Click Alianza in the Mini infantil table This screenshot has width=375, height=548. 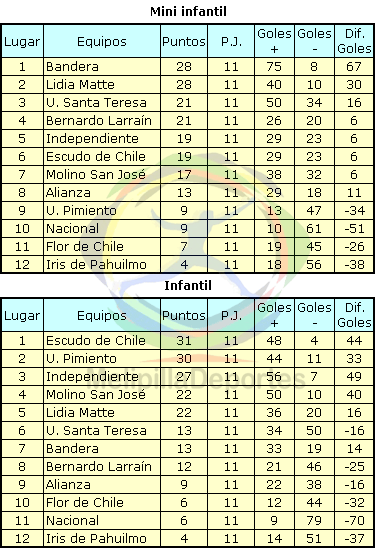68,193
